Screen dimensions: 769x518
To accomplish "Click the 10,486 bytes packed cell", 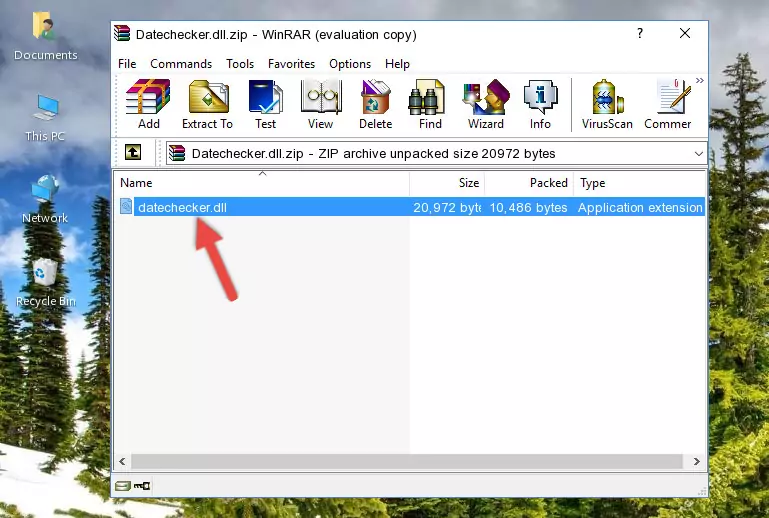I will (528, 207).
